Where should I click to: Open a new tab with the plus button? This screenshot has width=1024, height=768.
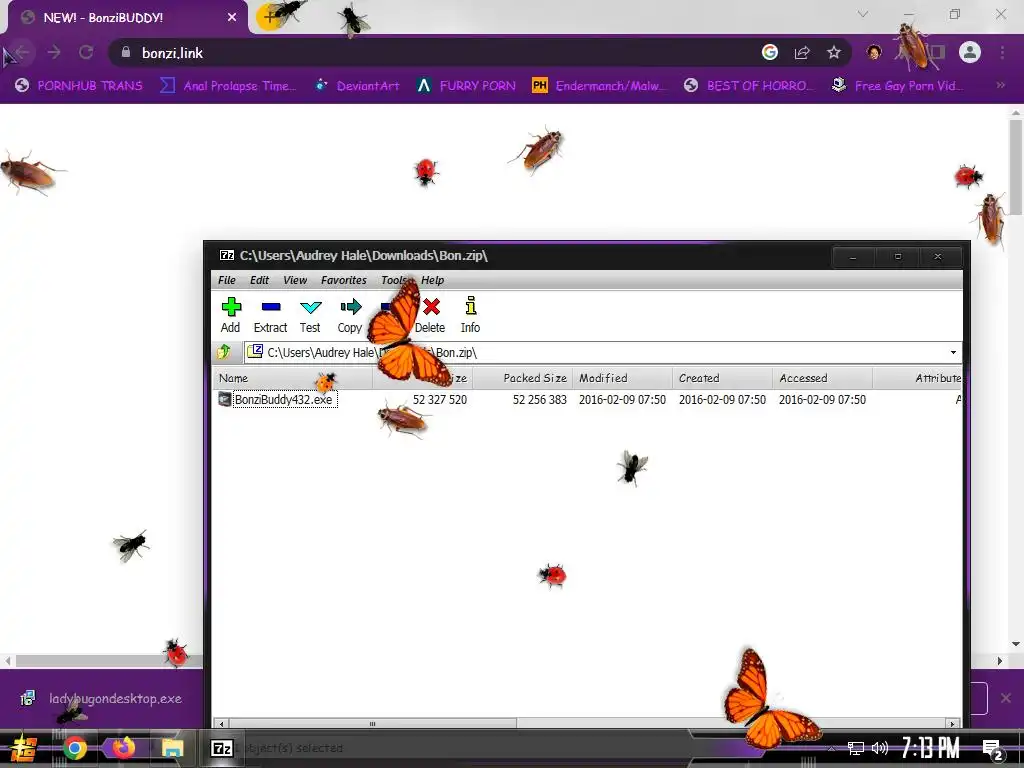coord(268,17)
